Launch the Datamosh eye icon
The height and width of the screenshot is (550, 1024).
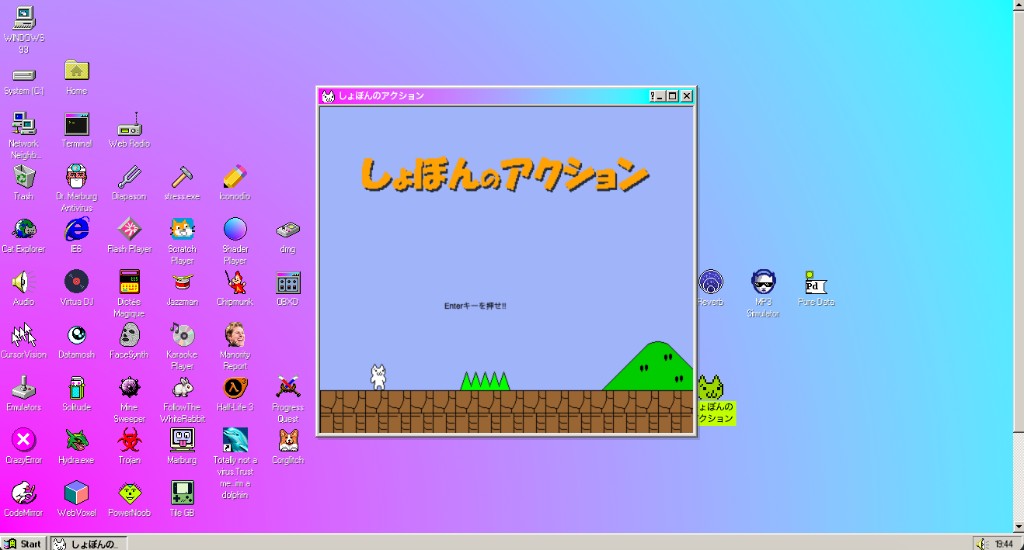[76, 335]
